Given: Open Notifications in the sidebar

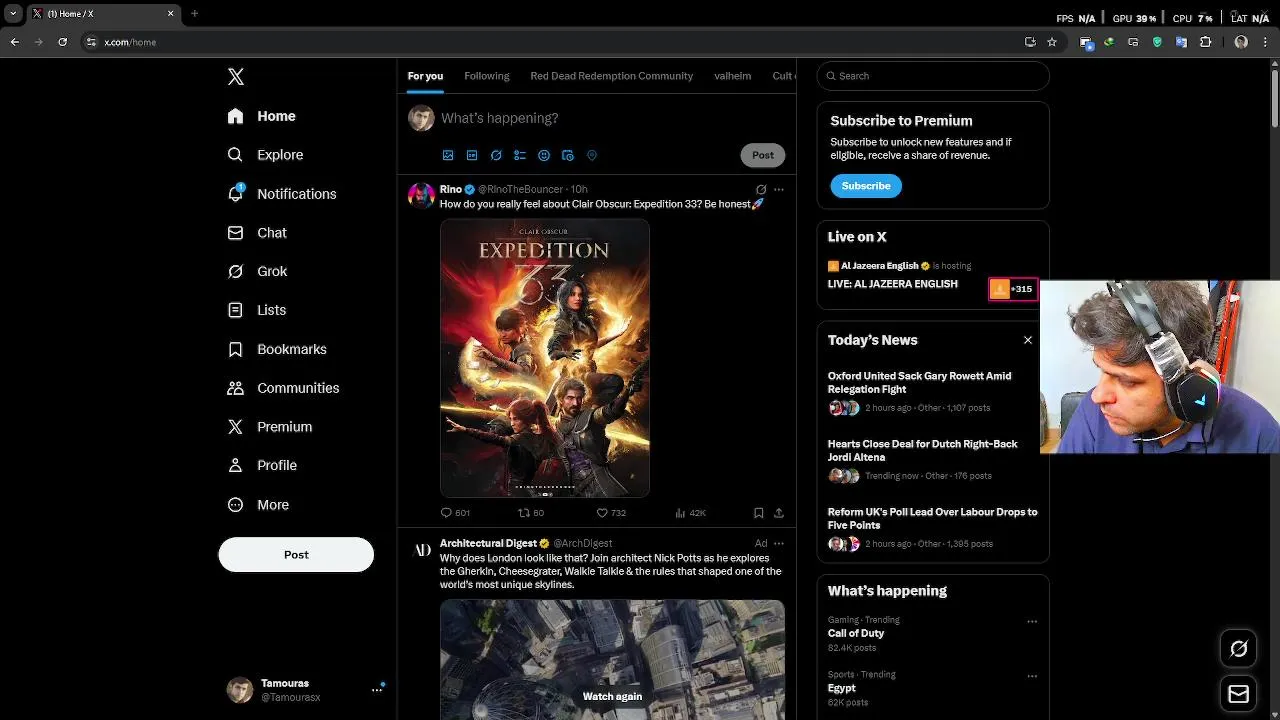Looking at the screenshot, I should [281, 194].
